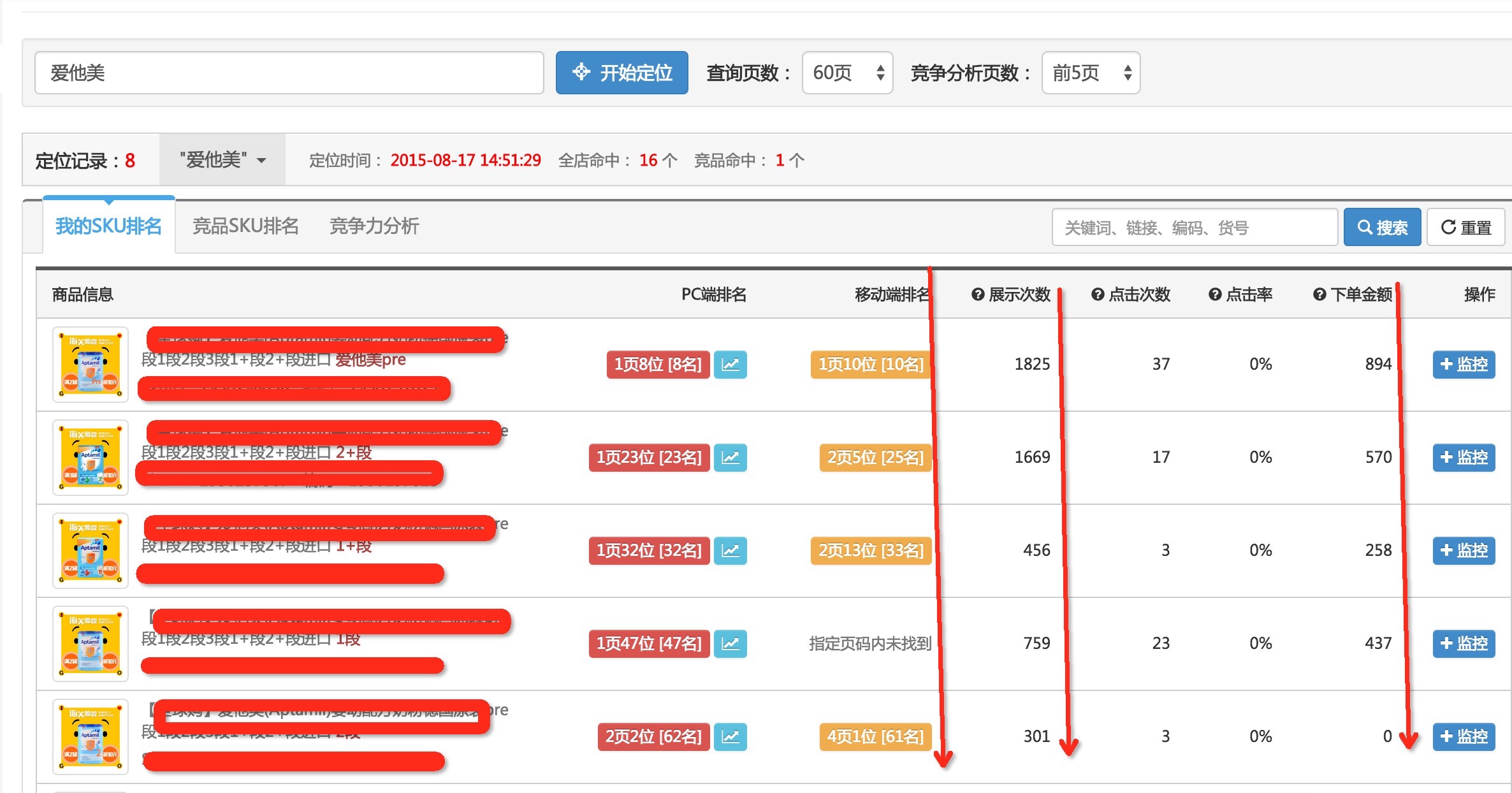Expand the "爱他美" record dropdown
The image size is (1512, 793).
(x=222, y=160)
